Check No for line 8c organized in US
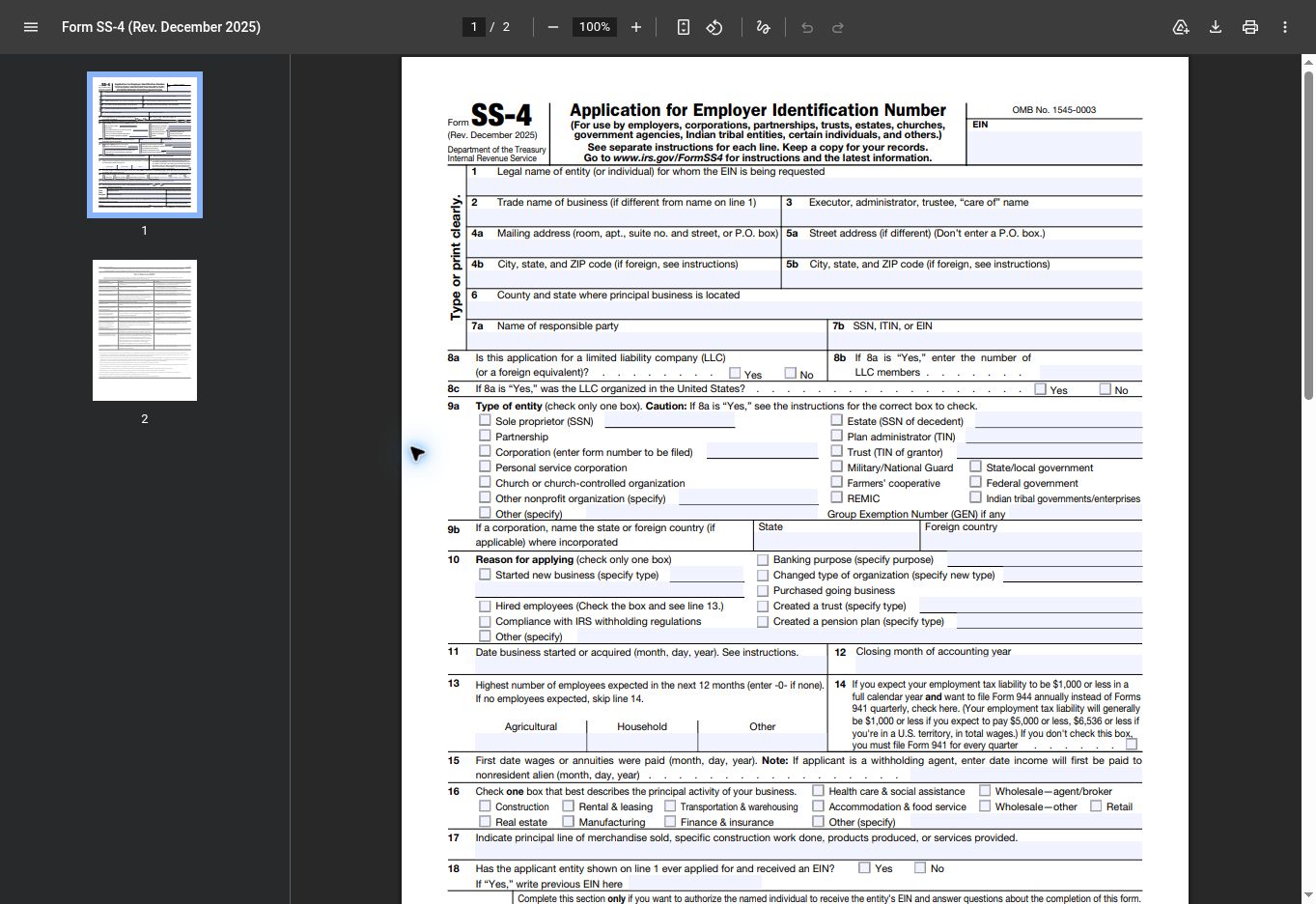The height and width of the screenshot is (904, 1316). (x=1105, y=389)
